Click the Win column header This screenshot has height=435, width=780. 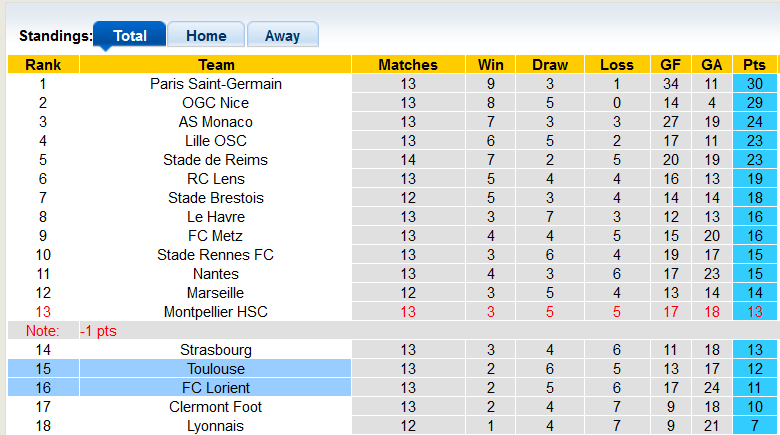click(491, 65)
